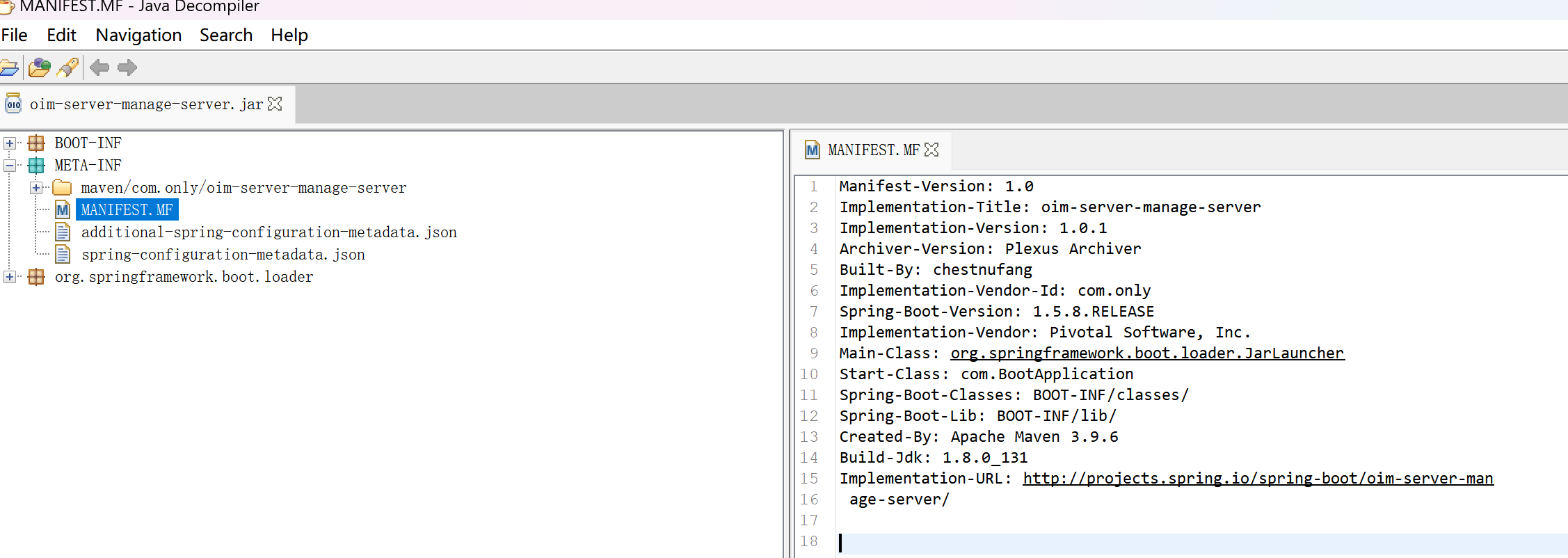Collapse the META-INF tree node
This screenshot has width=1568, height=558.
(10, 166)
